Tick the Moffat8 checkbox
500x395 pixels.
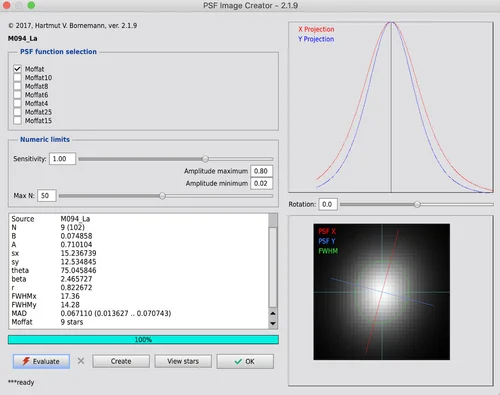[x=17, y=86]
